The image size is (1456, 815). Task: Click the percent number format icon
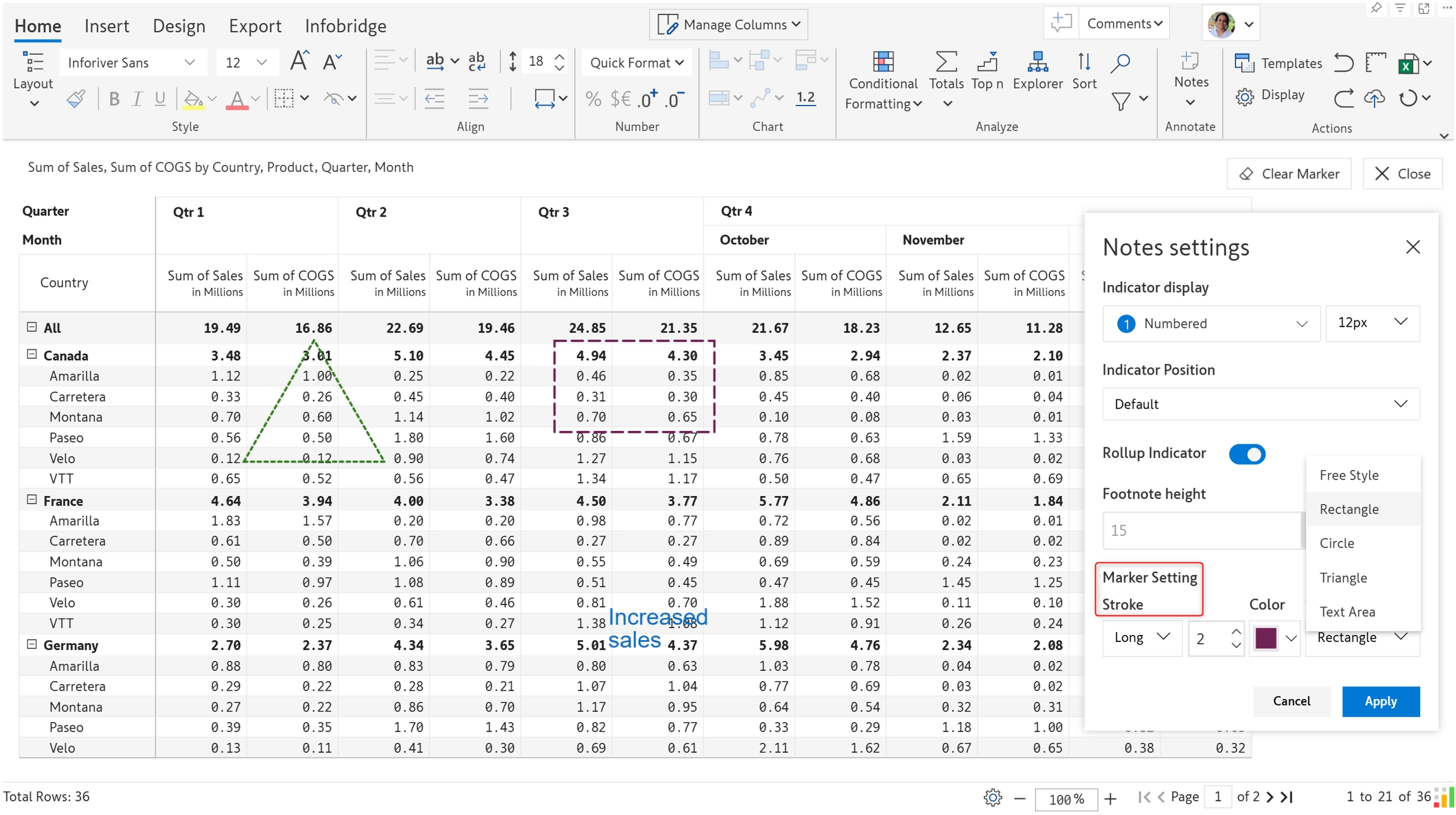coord(593,99)
